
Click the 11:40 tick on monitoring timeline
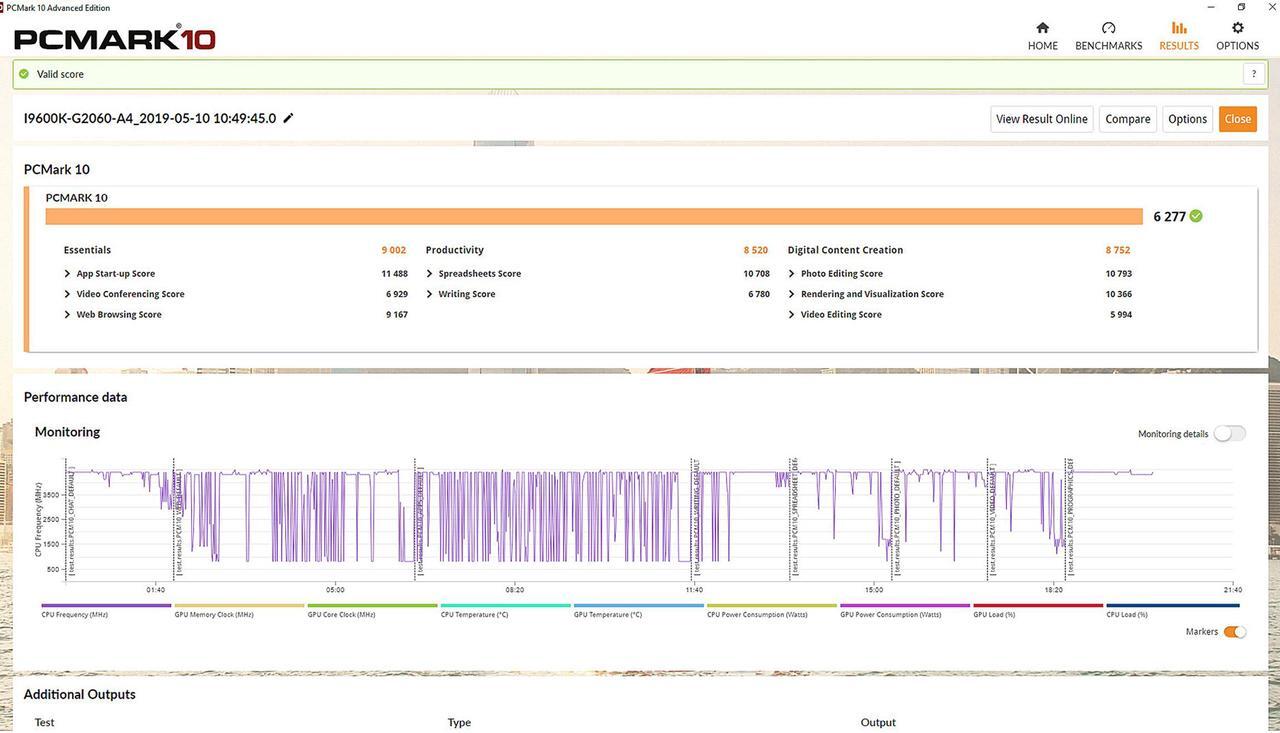694,590
